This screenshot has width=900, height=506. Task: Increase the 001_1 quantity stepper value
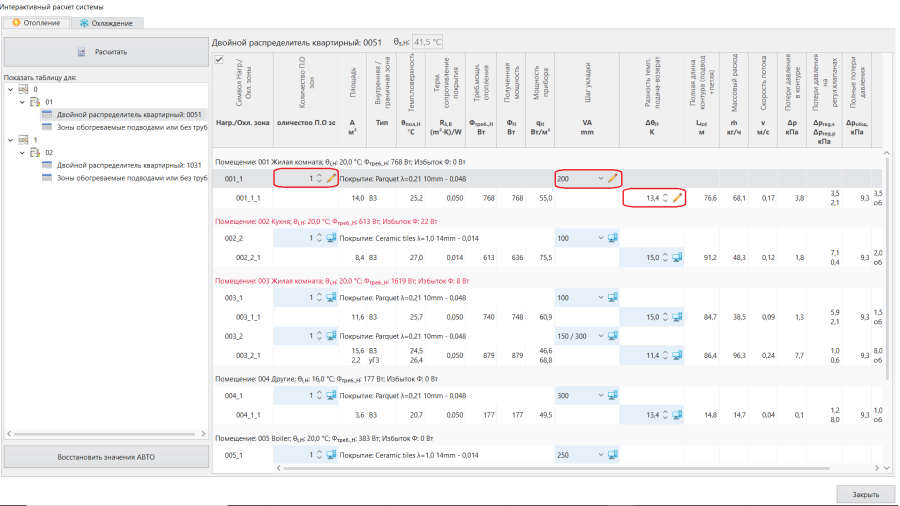tap(319, 176)
